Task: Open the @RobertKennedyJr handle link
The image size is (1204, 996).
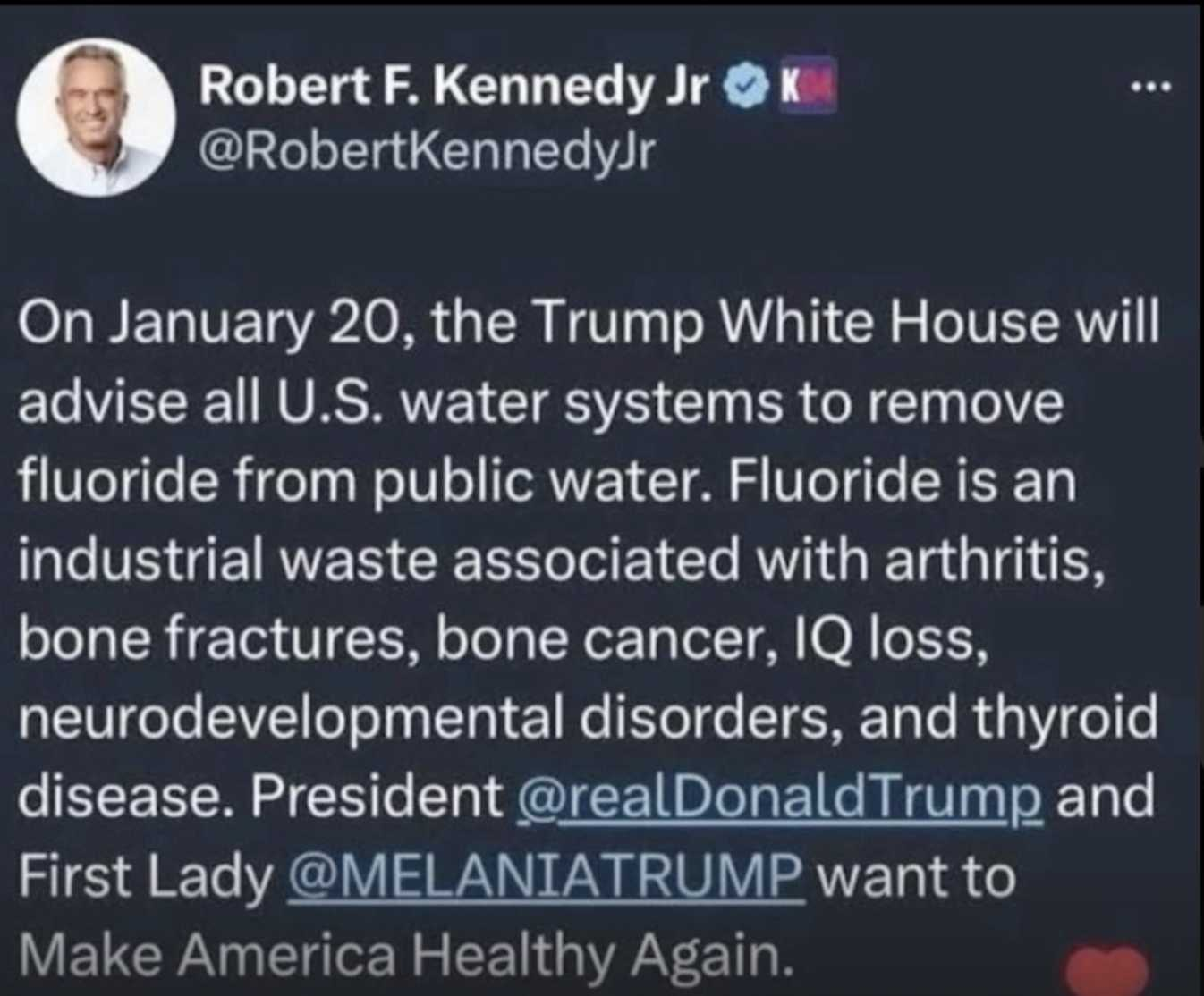Action: pos(428,151)
